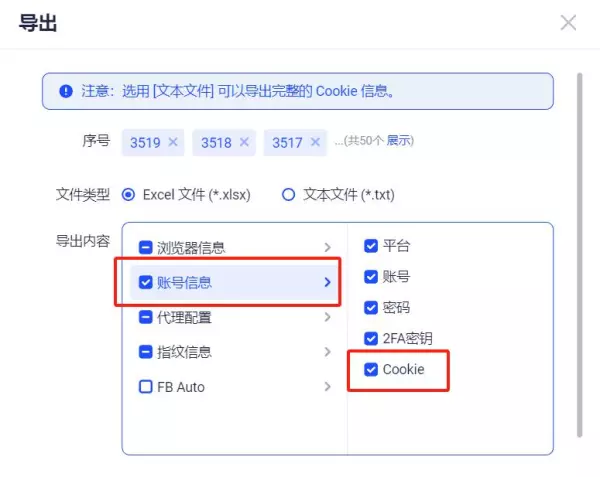Image resolution: width=600 pixels, height=477 pixels.
Task: Uncheck the 密码 checkbox
Action: (371, 308)
